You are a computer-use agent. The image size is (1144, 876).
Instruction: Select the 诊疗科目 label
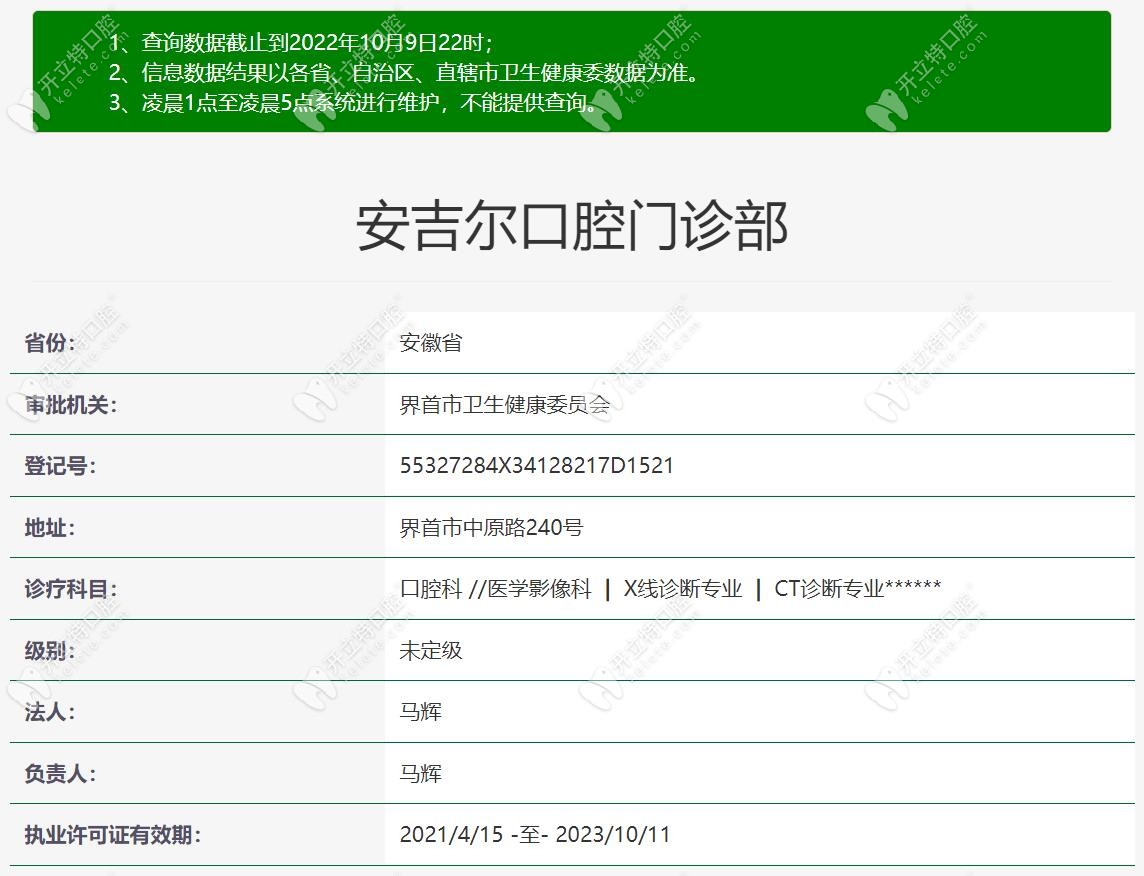[x=71, y=589]
